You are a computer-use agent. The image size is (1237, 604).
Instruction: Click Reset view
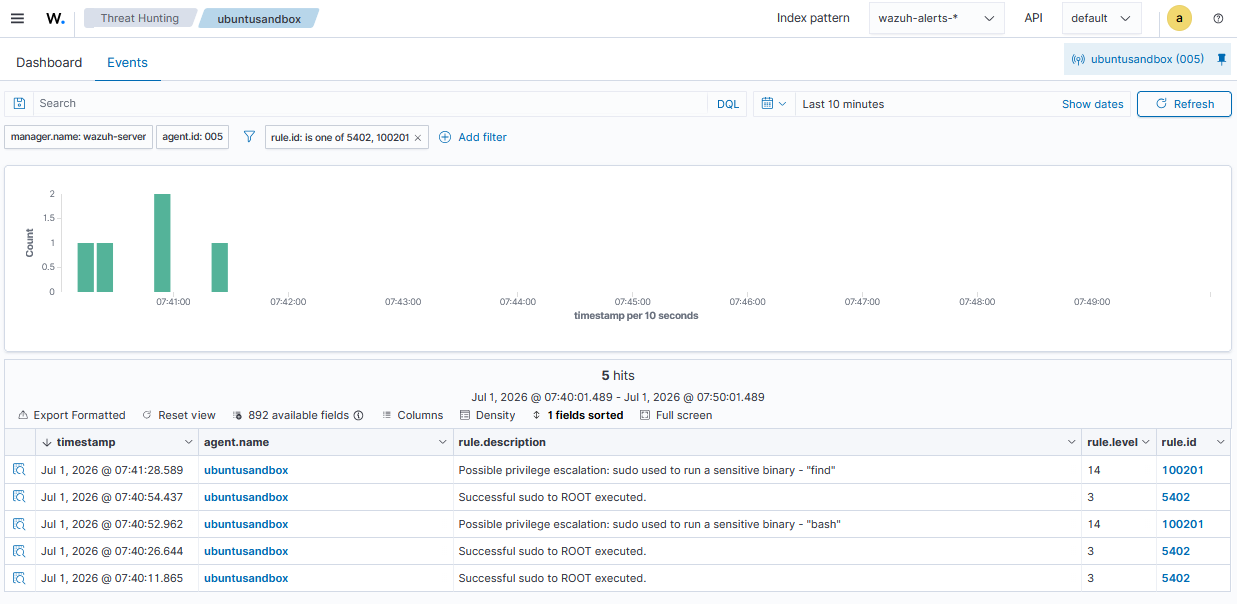point(179,415)
